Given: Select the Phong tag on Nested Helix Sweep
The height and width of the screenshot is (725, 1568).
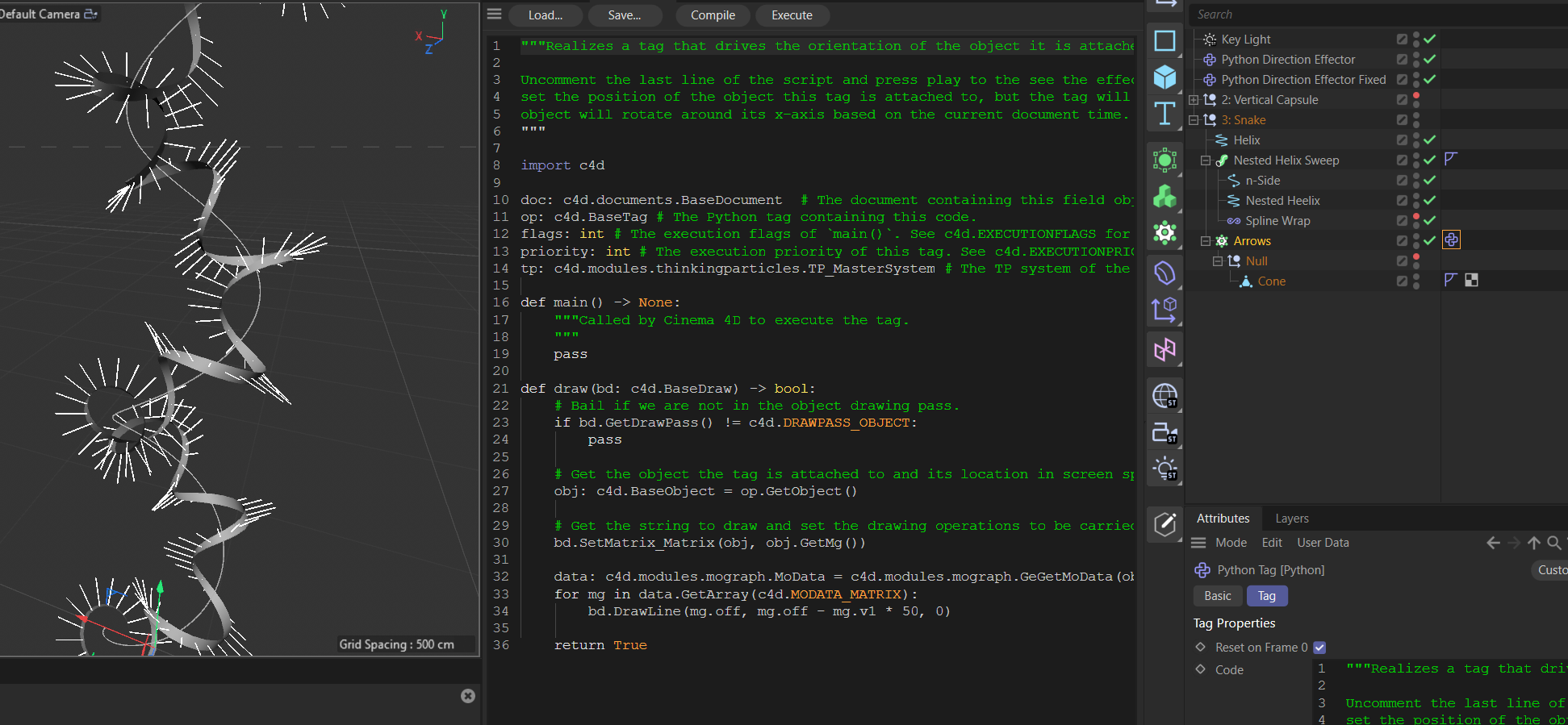Looking at the screenshot, I should [x=1451, y=159].
